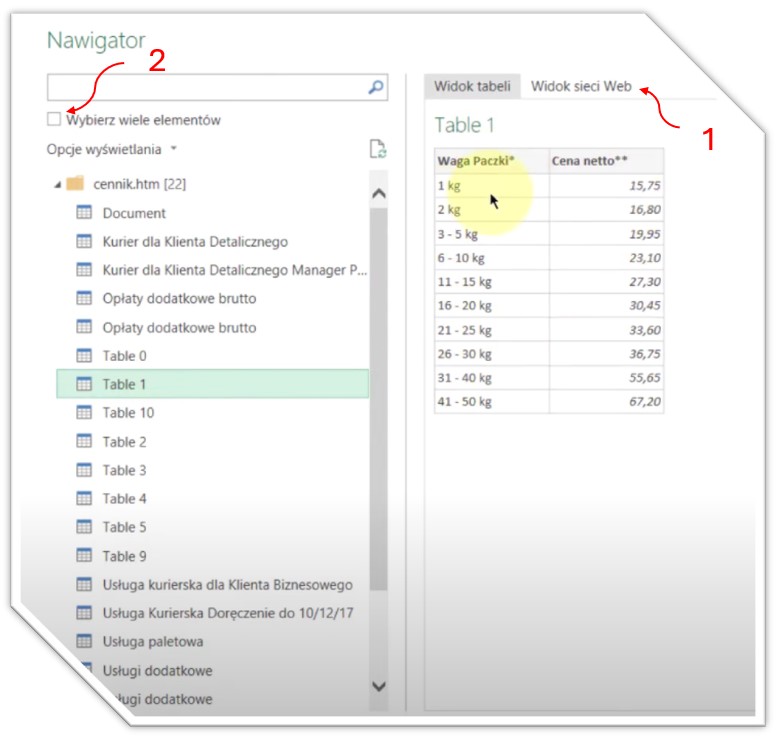The height and width of the screenshot is (738, 779).
Task: Switch to the Widok sieci Web tab
Action: click(x=581, y=87)
